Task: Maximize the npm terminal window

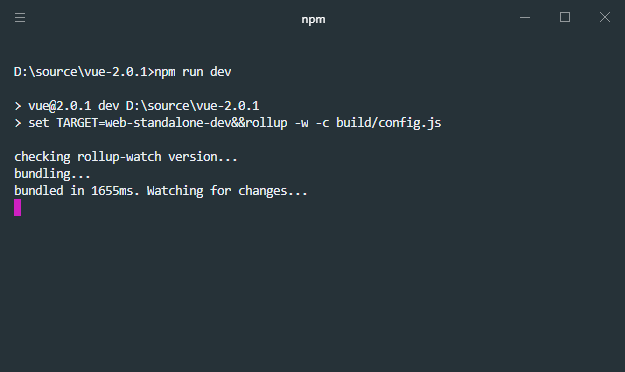Action: click(565, 17)
